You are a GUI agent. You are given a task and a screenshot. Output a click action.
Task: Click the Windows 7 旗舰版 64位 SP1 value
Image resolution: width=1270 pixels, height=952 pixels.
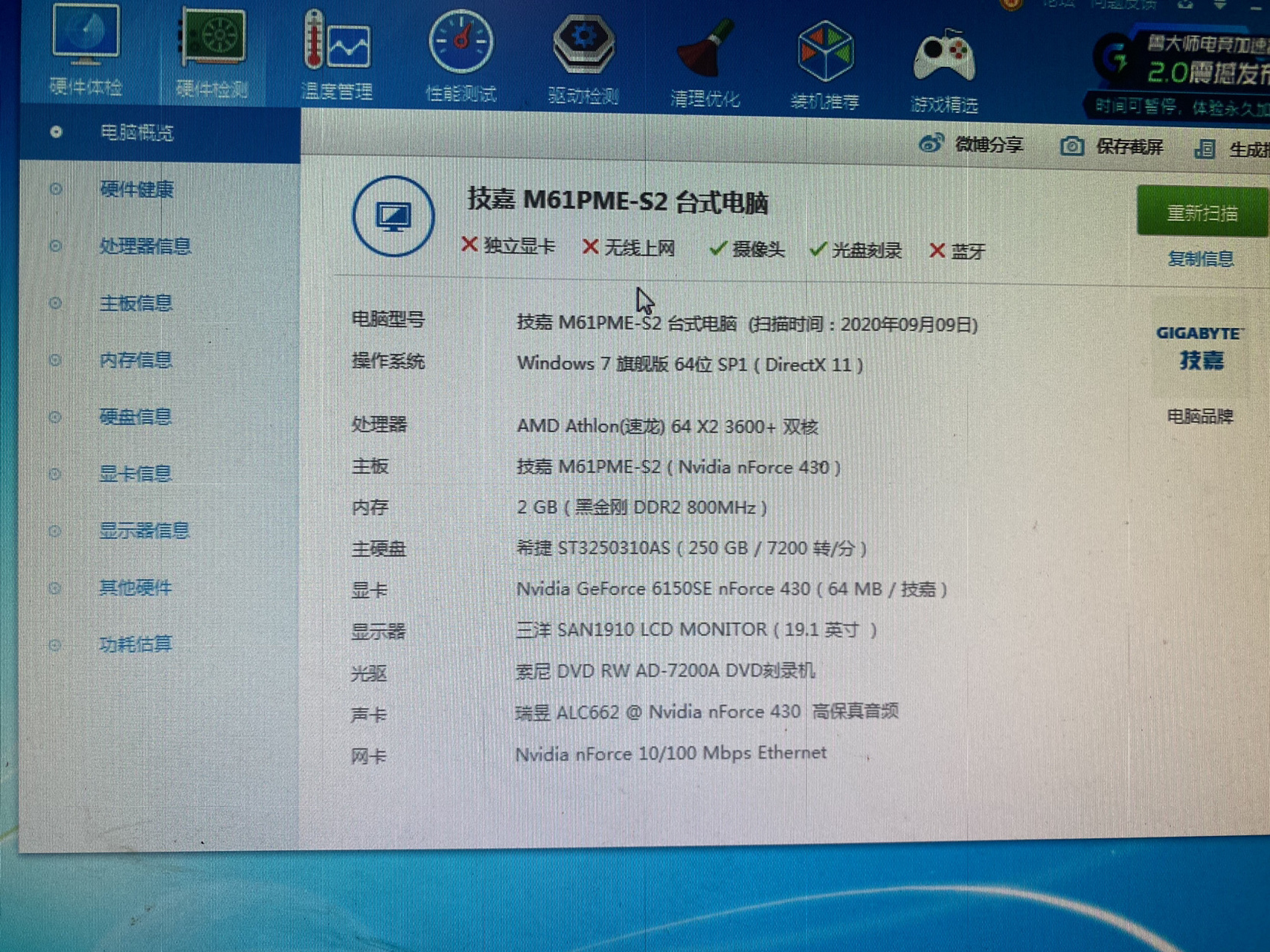tap(690, 364)
